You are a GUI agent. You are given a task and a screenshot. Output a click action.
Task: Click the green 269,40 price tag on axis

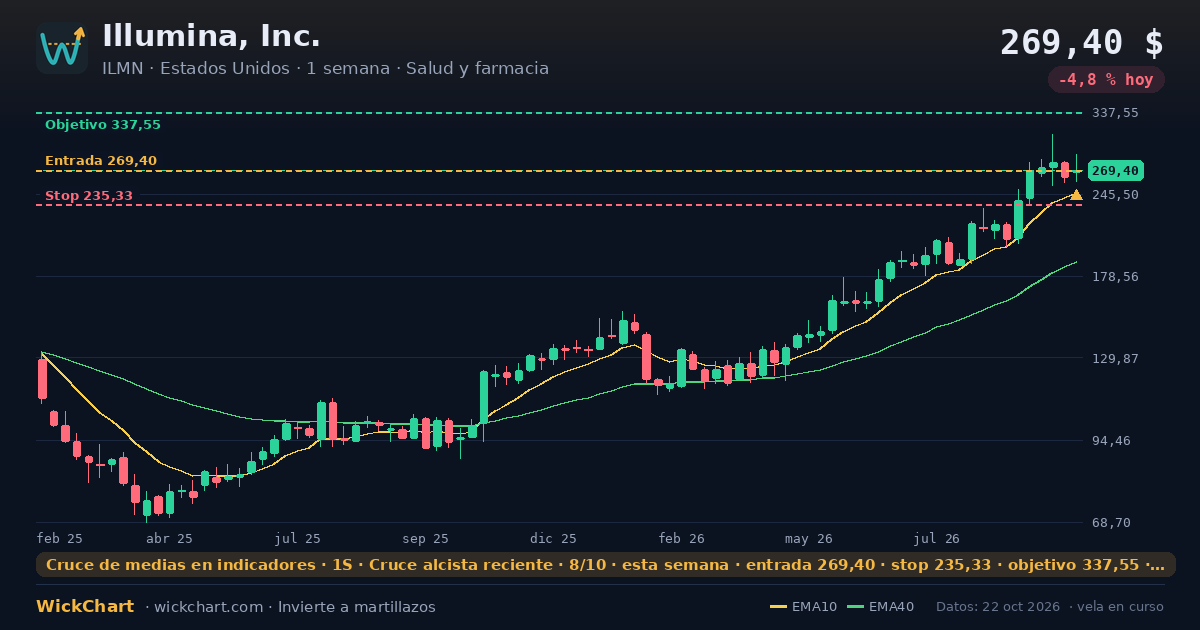coord(1116,171)
